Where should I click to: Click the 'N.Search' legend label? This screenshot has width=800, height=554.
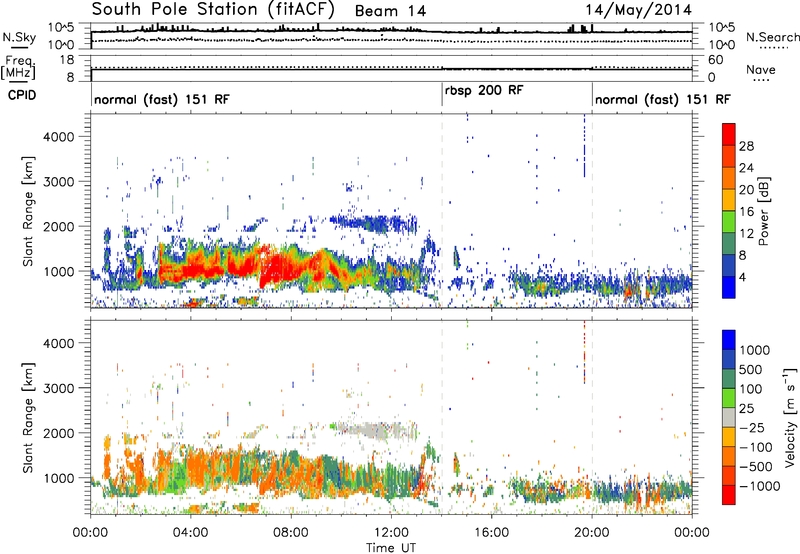(772, 37)
